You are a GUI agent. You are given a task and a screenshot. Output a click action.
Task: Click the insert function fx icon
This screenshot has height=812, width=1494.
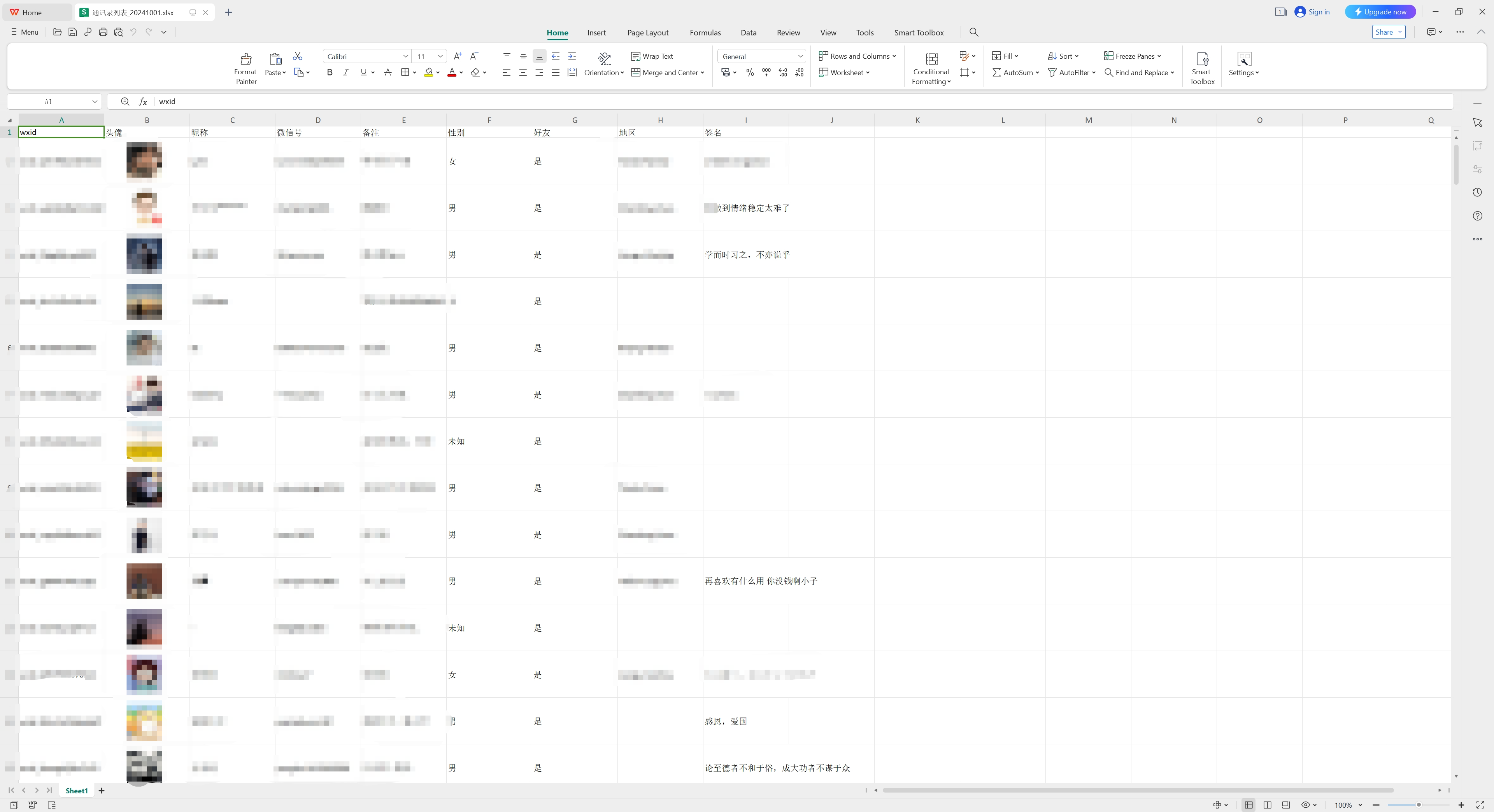[143, 101]
